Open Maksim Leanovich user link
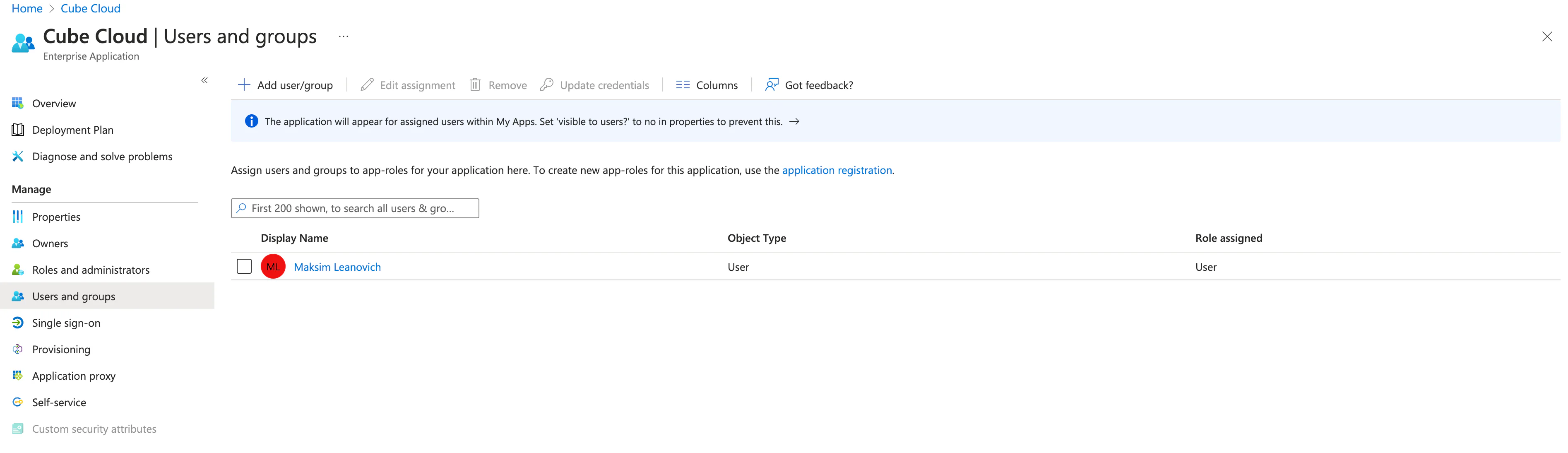Image resolution: width=1568 pixels, height=453 pixels. pyautogui.click(x=337, y=267)
